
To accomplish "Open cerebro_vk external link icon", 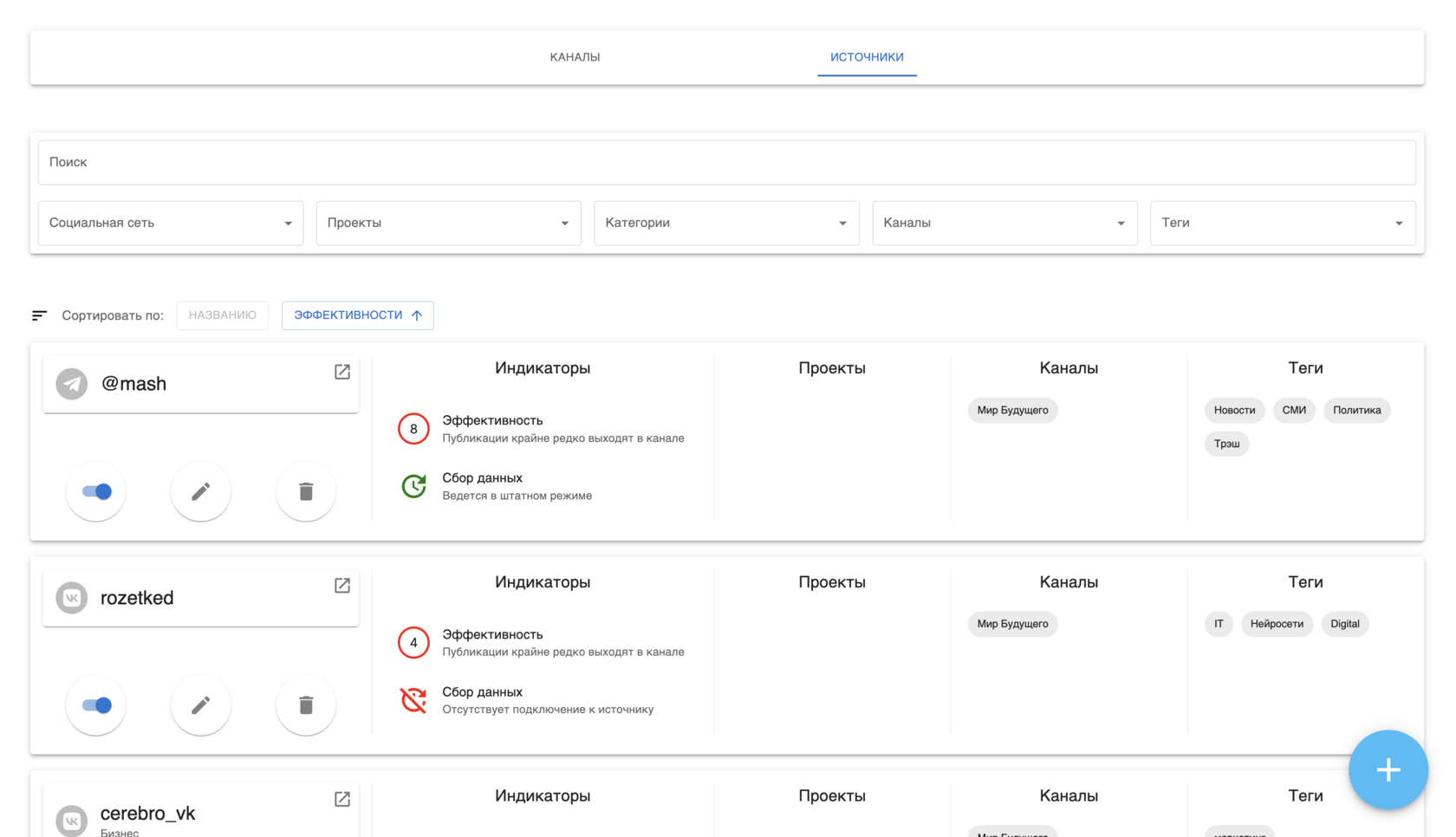I will [342, 799].
